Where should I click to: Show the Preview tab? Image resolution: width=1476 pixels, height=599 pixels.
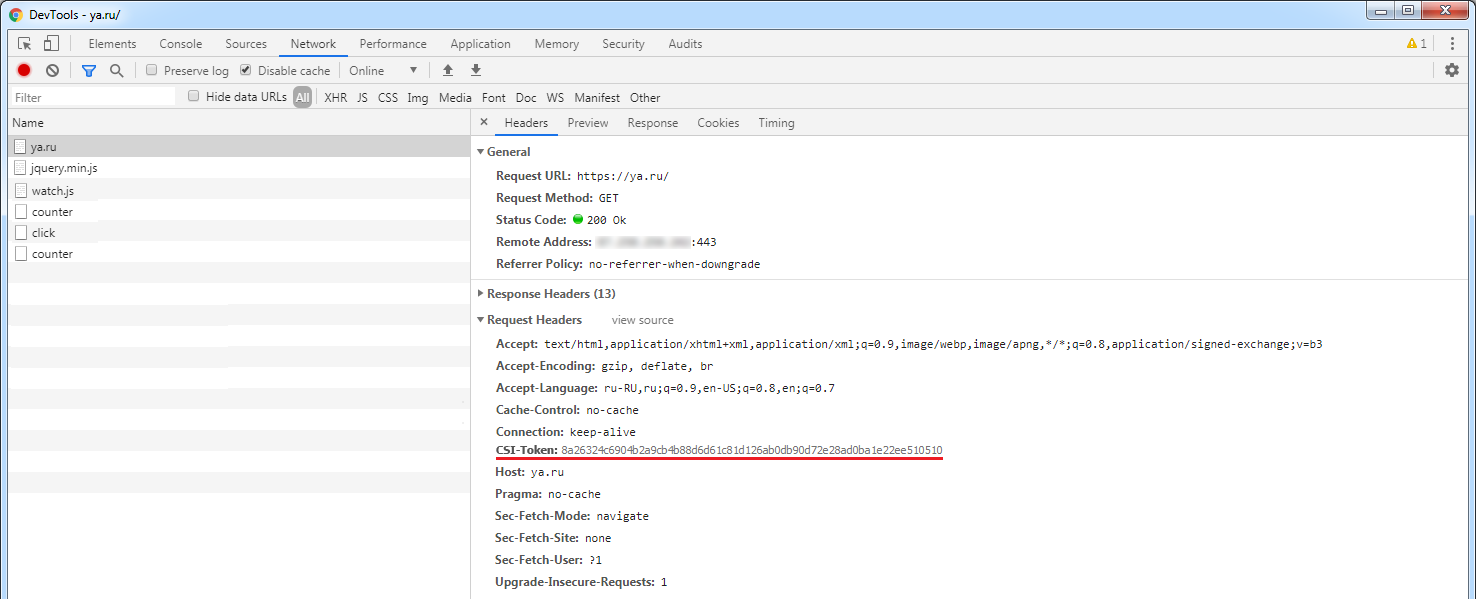pyautogui.click(x=588, y=123)
